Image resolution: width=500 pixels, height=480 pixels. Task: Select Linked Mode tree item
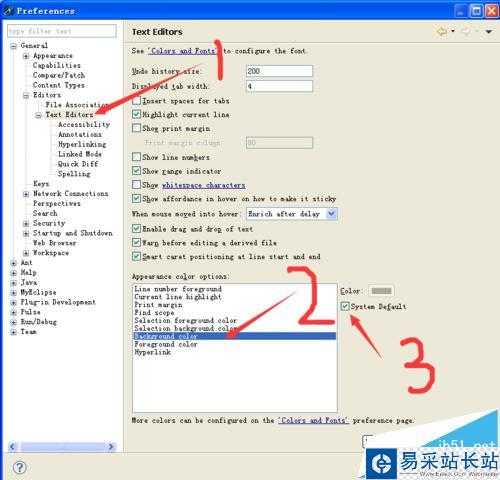click(x=80, y=154)
